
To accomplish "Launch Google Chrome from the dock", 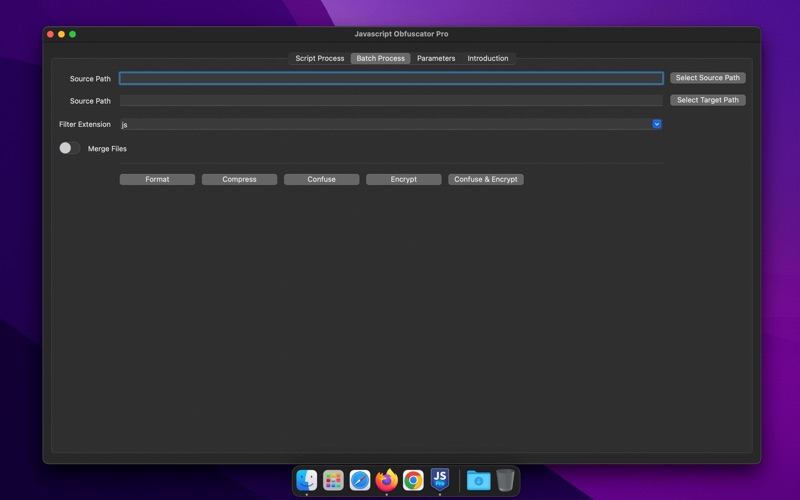I will pos(413,480).
